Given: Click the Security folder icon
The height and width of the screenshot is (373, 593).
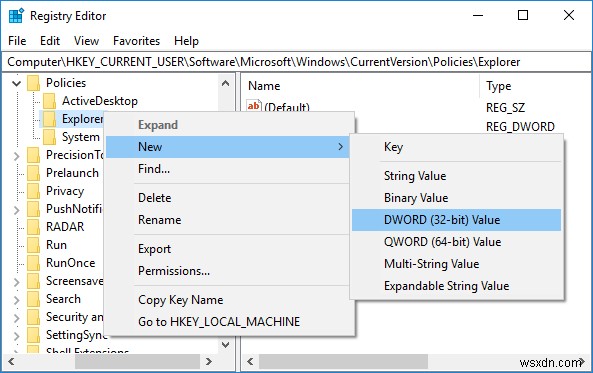Looking at the screenshot, I should click(x=33, y=317).
